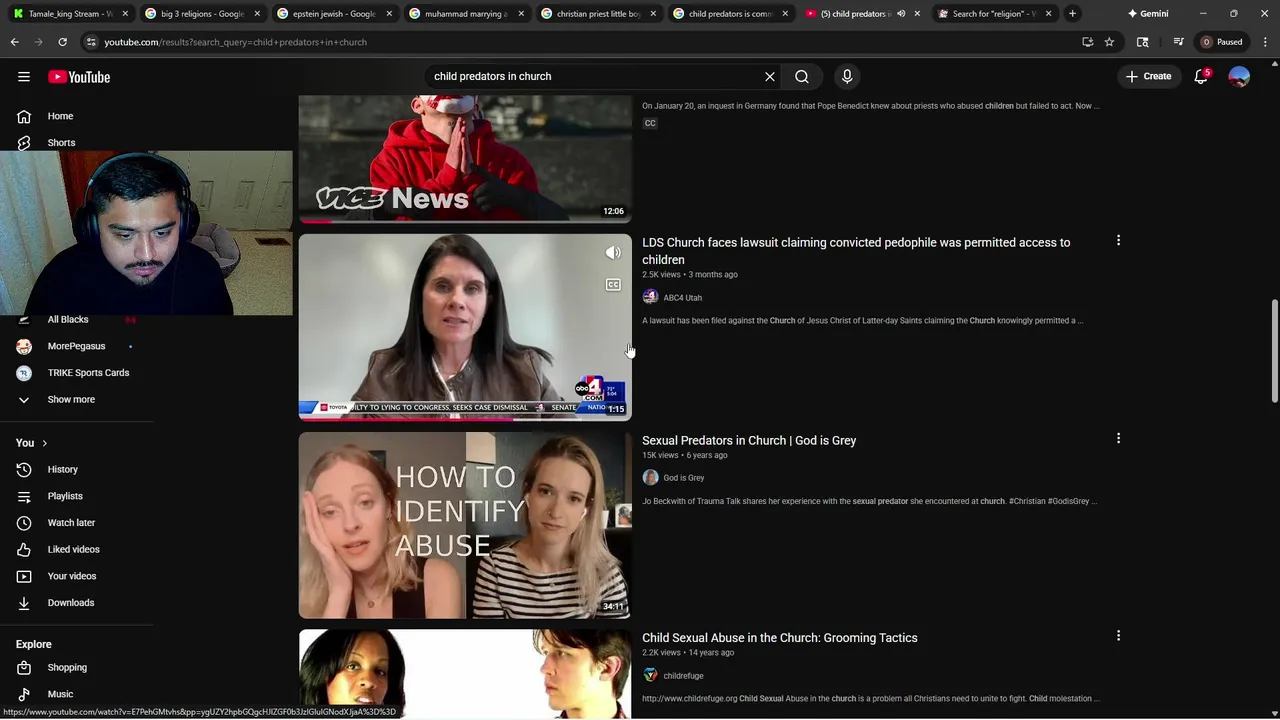Viewport: 1280px width, 720px height.
Task: Open the Create button
Action: coord(1148,77)
